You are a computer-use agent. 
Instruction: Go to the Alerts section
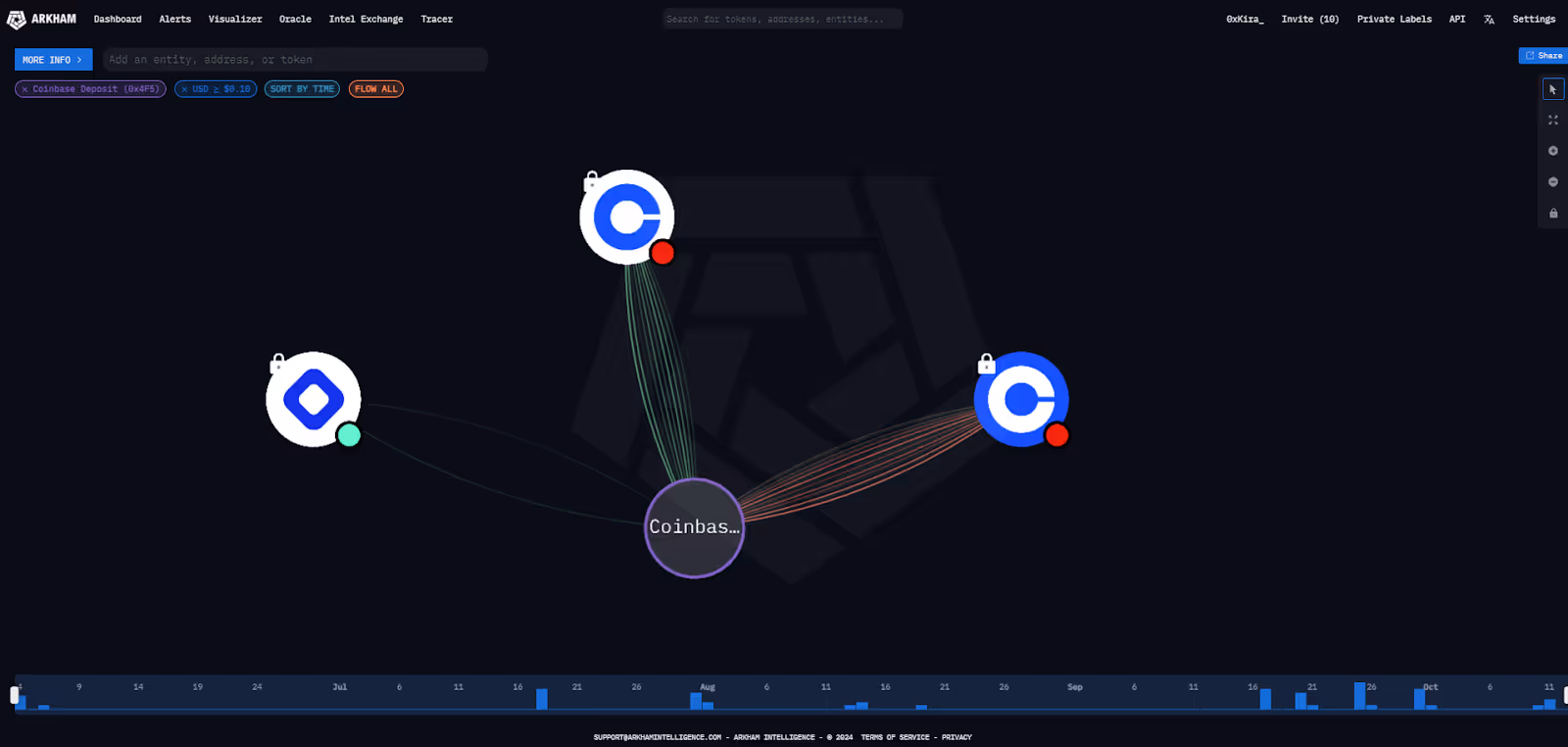[x=175, y=19]
